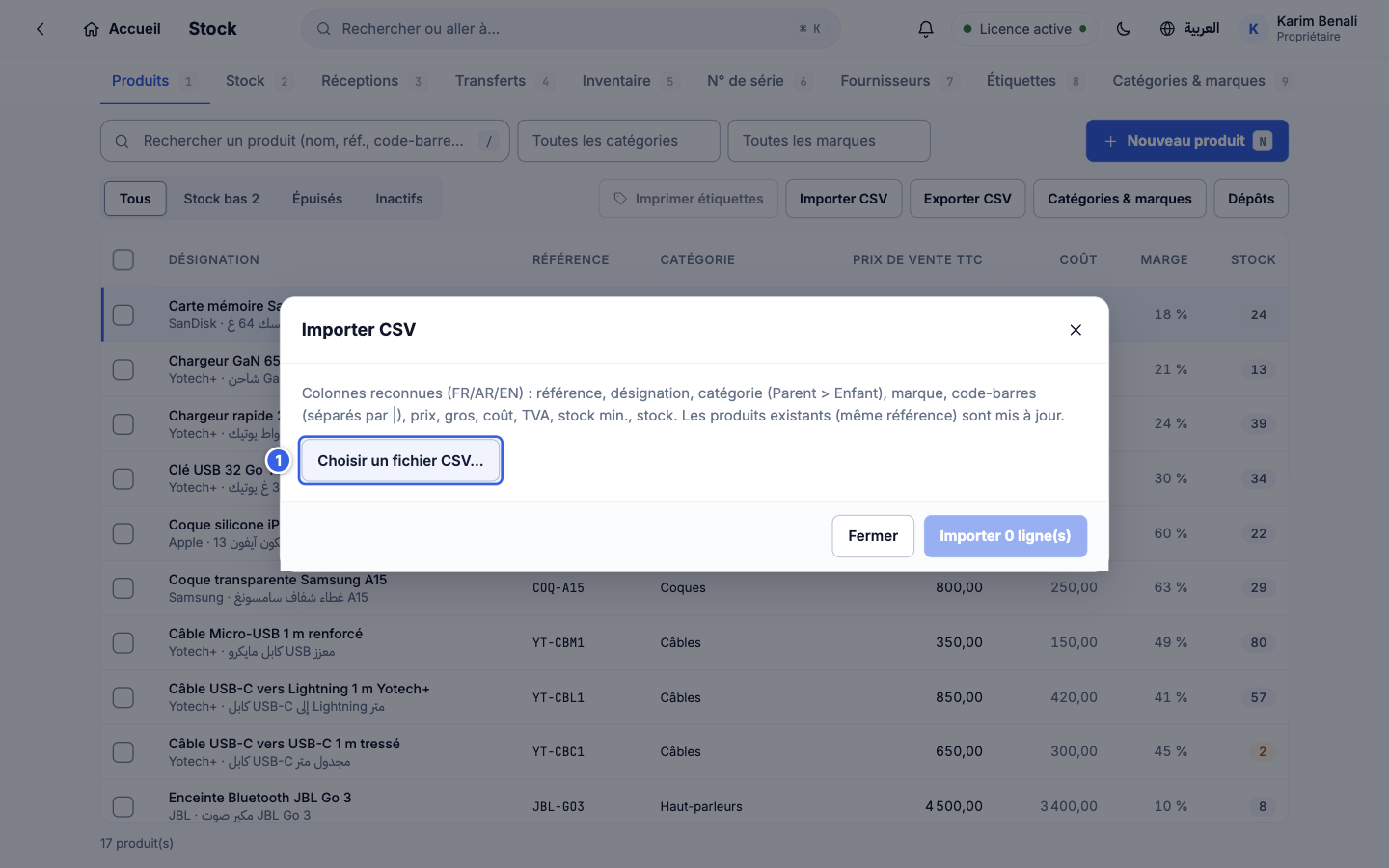Check Coque transparente Samsung A15 checkbox

coord(123,588)
